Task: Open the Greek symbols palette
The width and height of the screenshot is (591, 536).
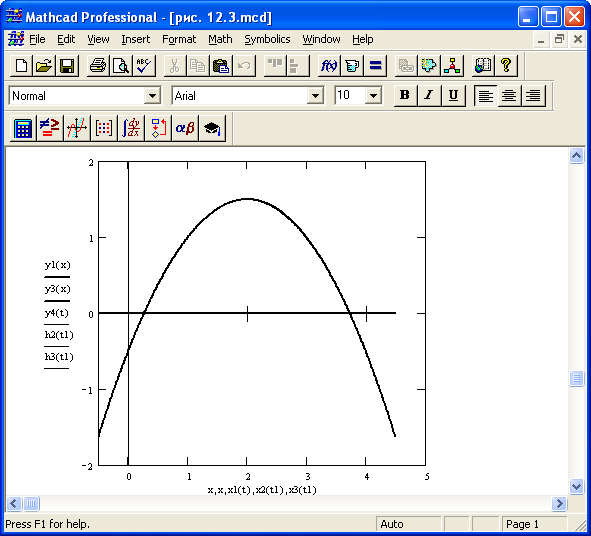Action: pos(185,129)
